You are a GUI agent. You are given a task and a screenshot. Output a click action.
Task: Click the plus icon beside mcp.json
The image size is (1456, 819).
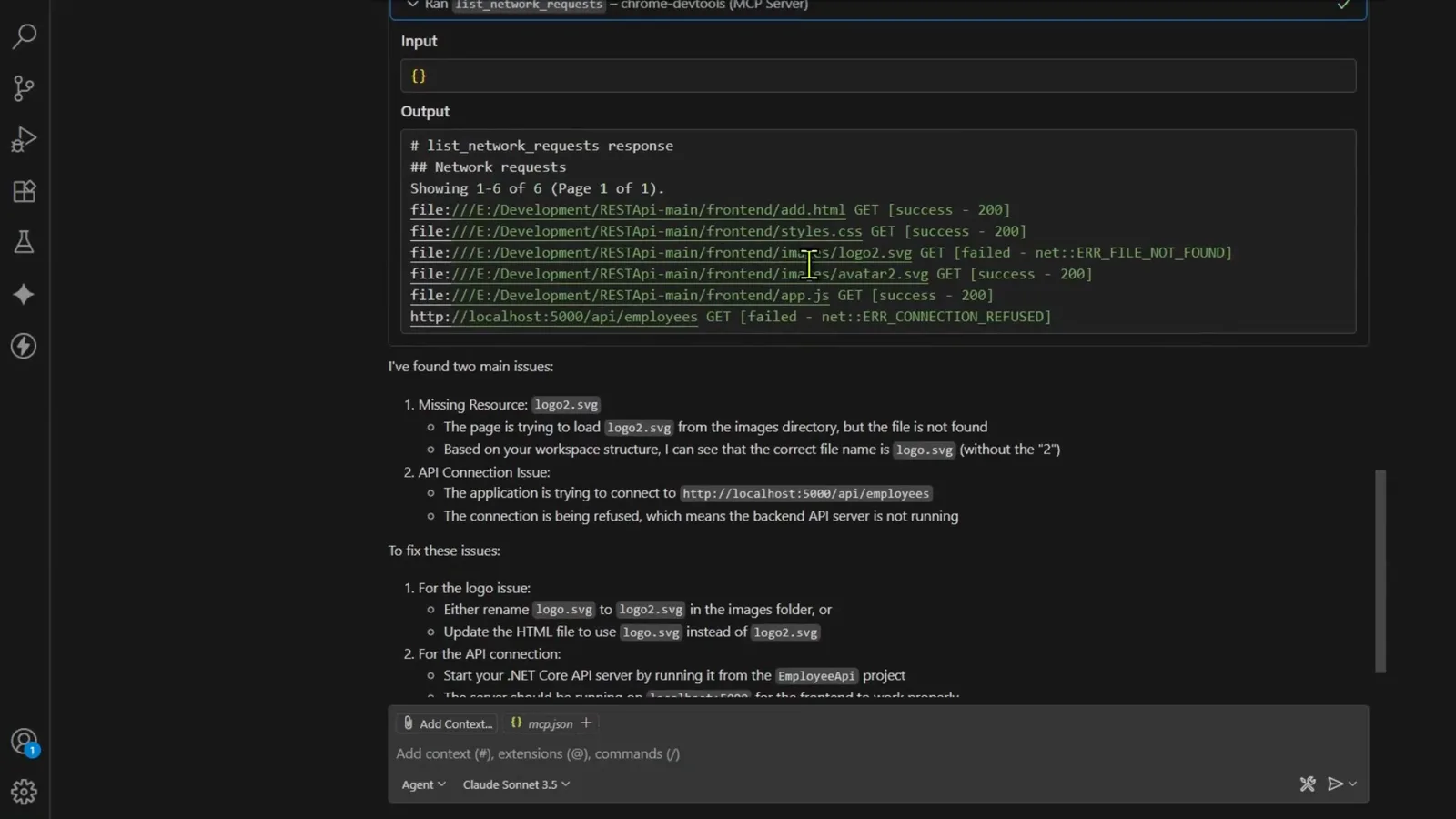pyautogui.click(x=586, y=723)
